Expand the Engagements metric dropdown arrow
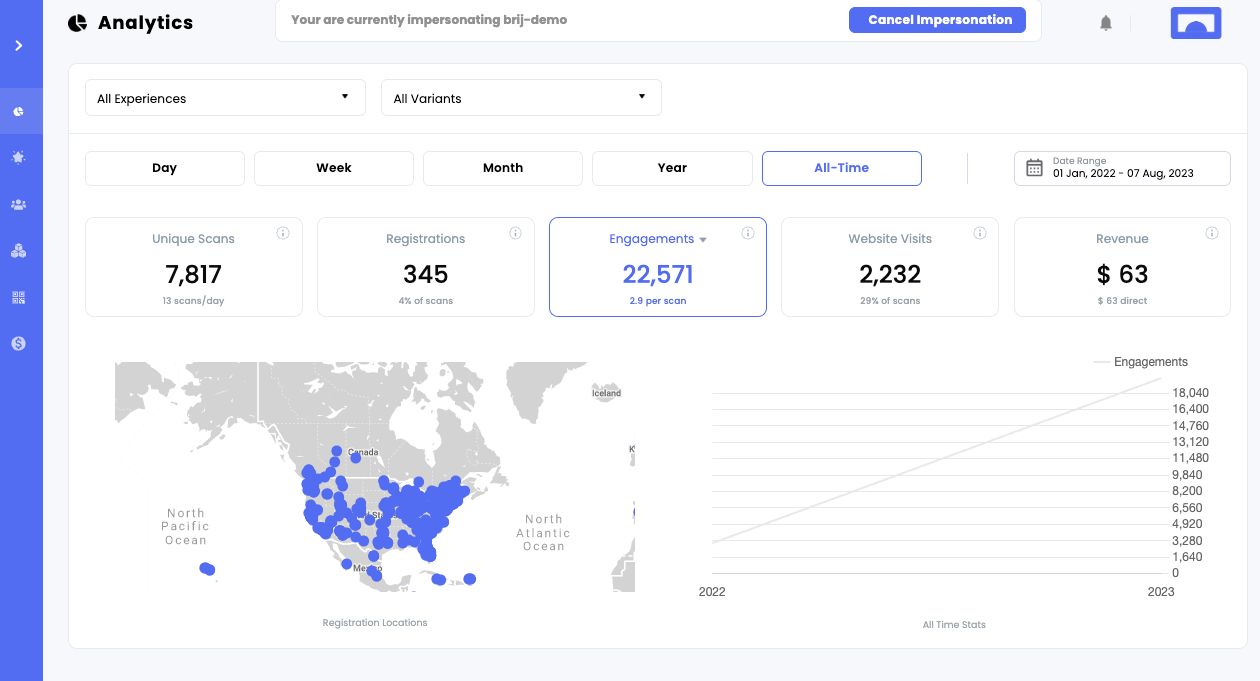The width and height of the screenshot is (1260, 681). tap(703, 240)
